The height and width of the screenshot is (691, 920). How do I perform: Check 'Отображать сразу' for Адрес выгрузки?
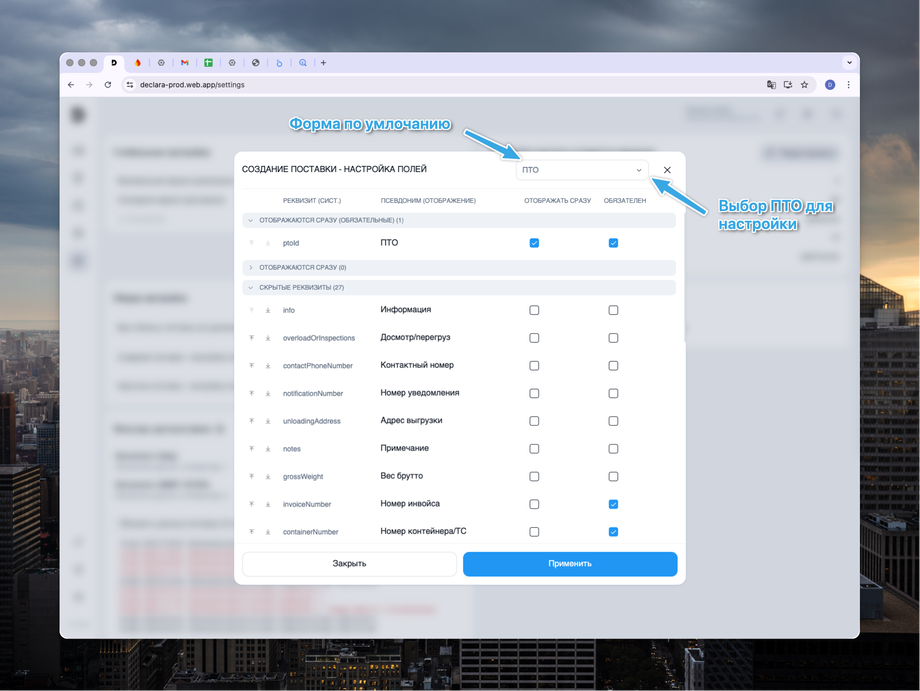click(x=534, y=421)
